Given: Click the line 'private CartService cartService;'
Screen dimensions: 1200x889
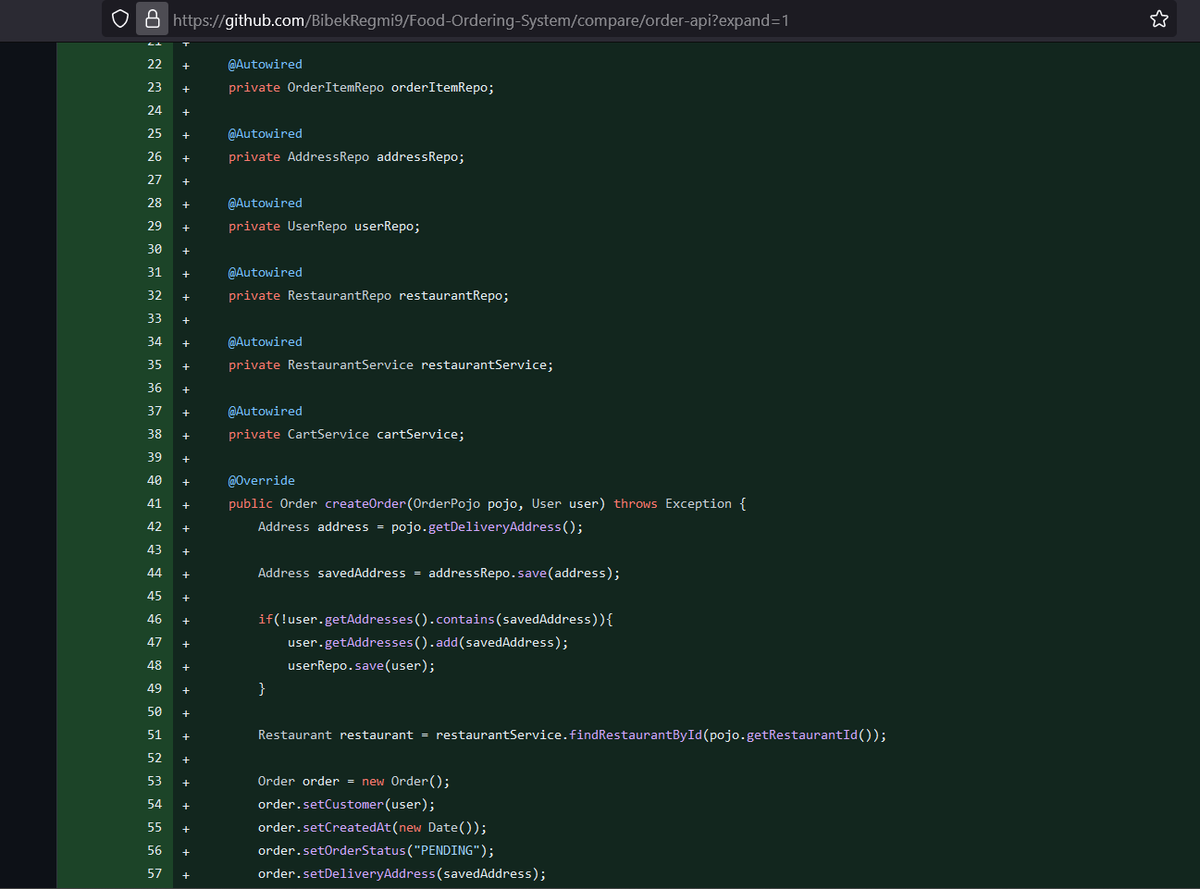Looking at the screenshot, I should [346, 434].
